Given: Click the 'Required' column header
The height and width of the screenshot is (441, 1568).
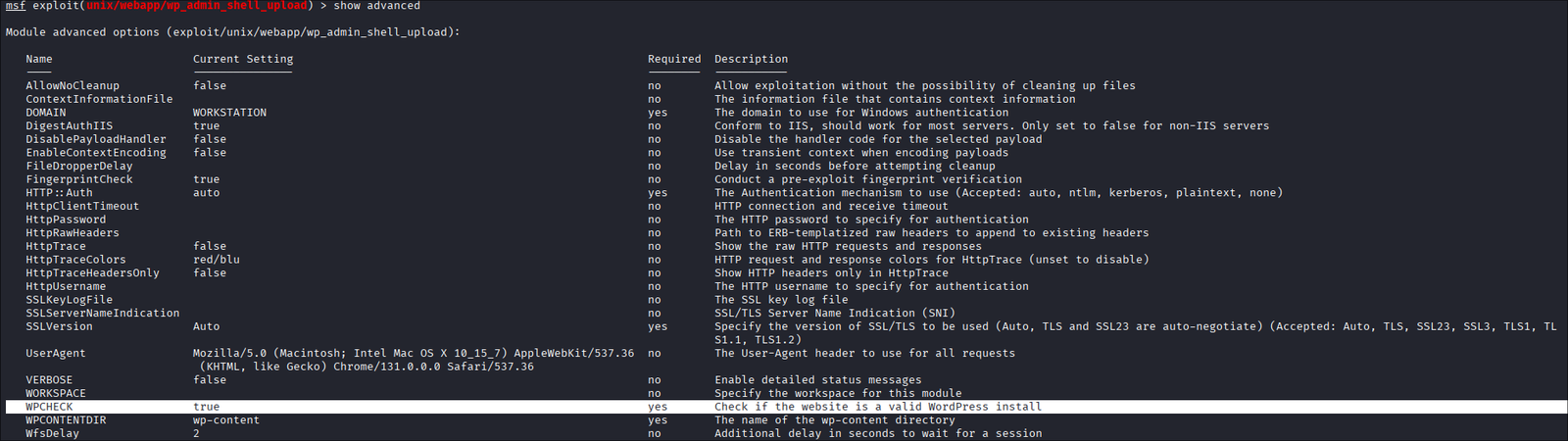Looking at the screenshot, I should 674,59.
